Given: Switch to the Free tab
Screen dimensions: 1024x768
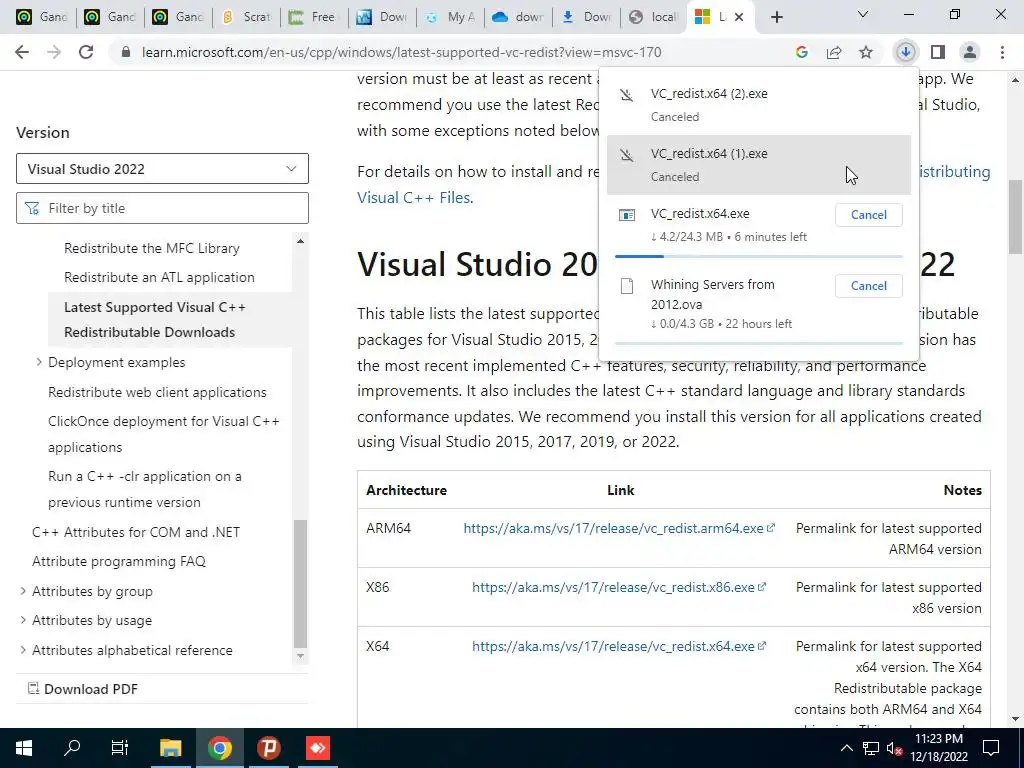Looking at the screenshot, I should 314,17.
